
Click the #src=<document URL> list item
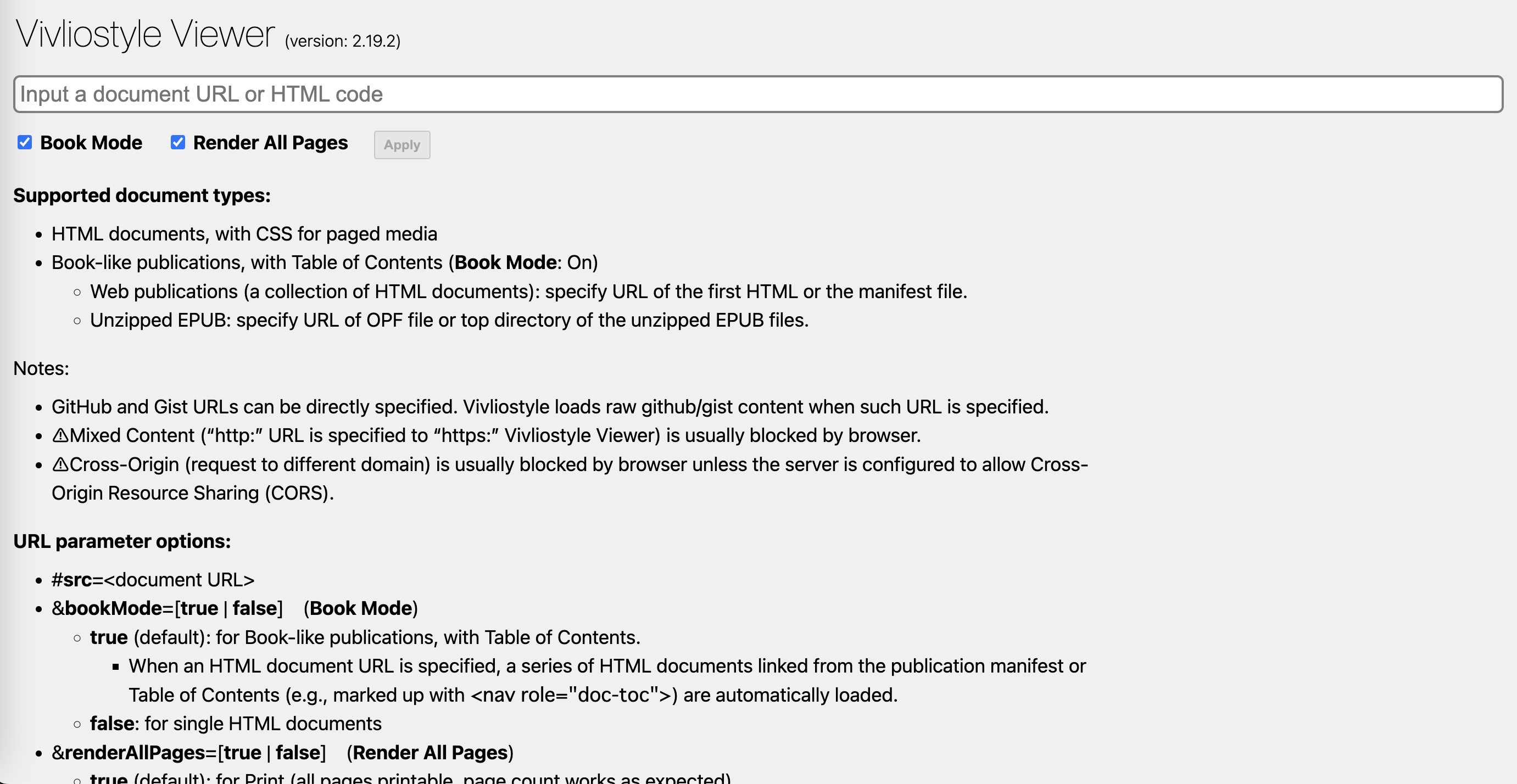[x=153, y=580]
